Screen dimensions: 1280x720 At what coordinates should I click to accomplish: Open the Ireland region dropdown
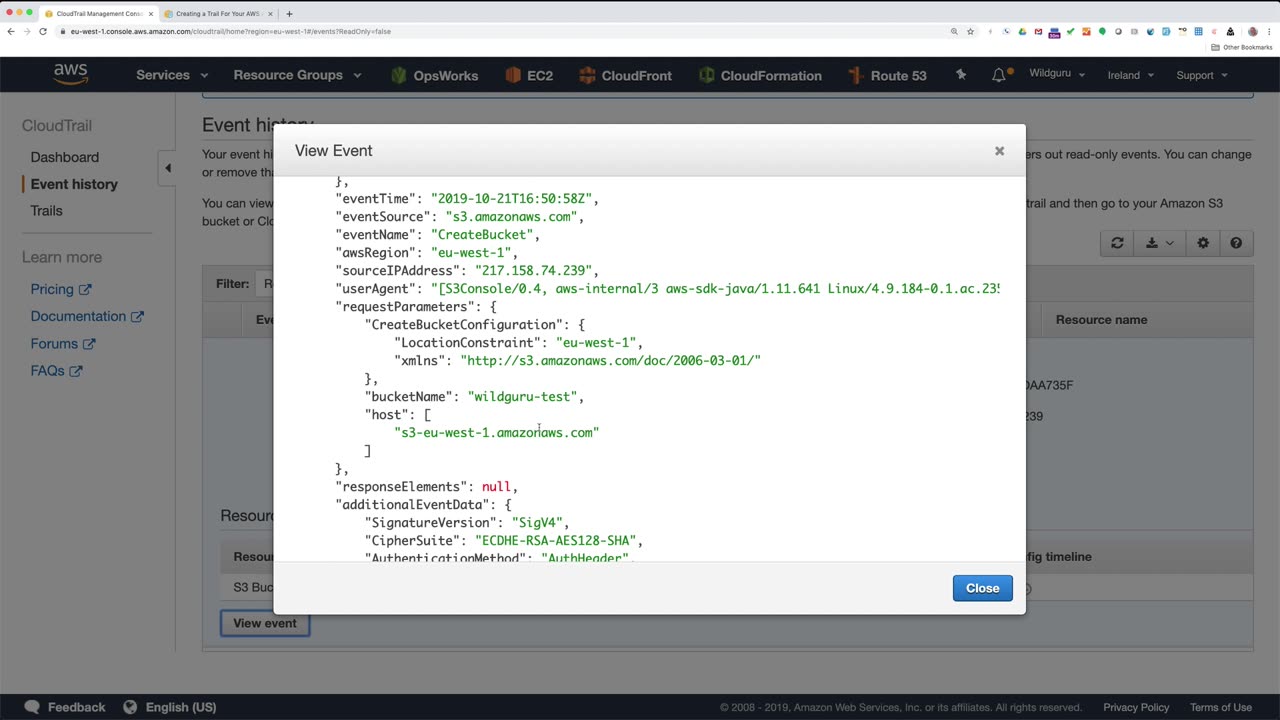coord(1130,75)
